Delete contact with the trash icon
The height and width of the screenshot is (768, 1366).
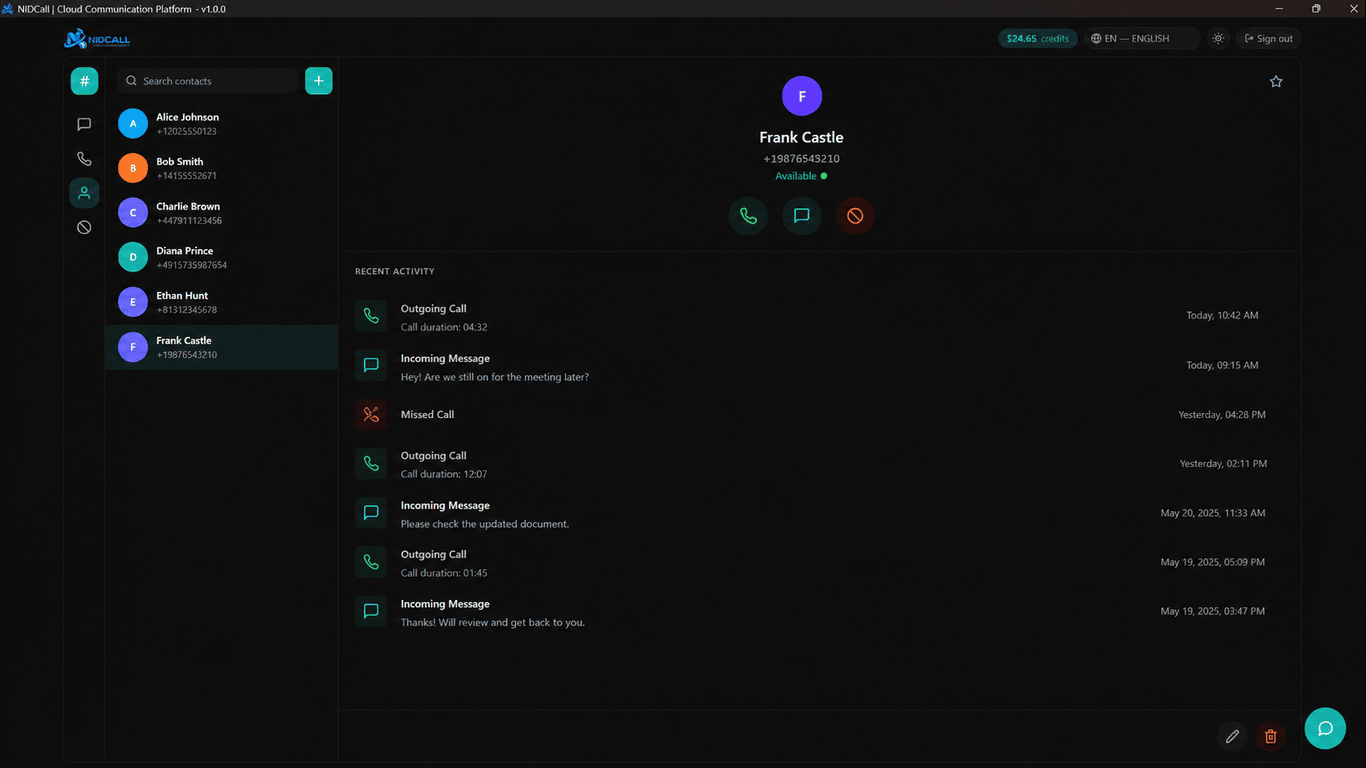[x=1271, y=736]
